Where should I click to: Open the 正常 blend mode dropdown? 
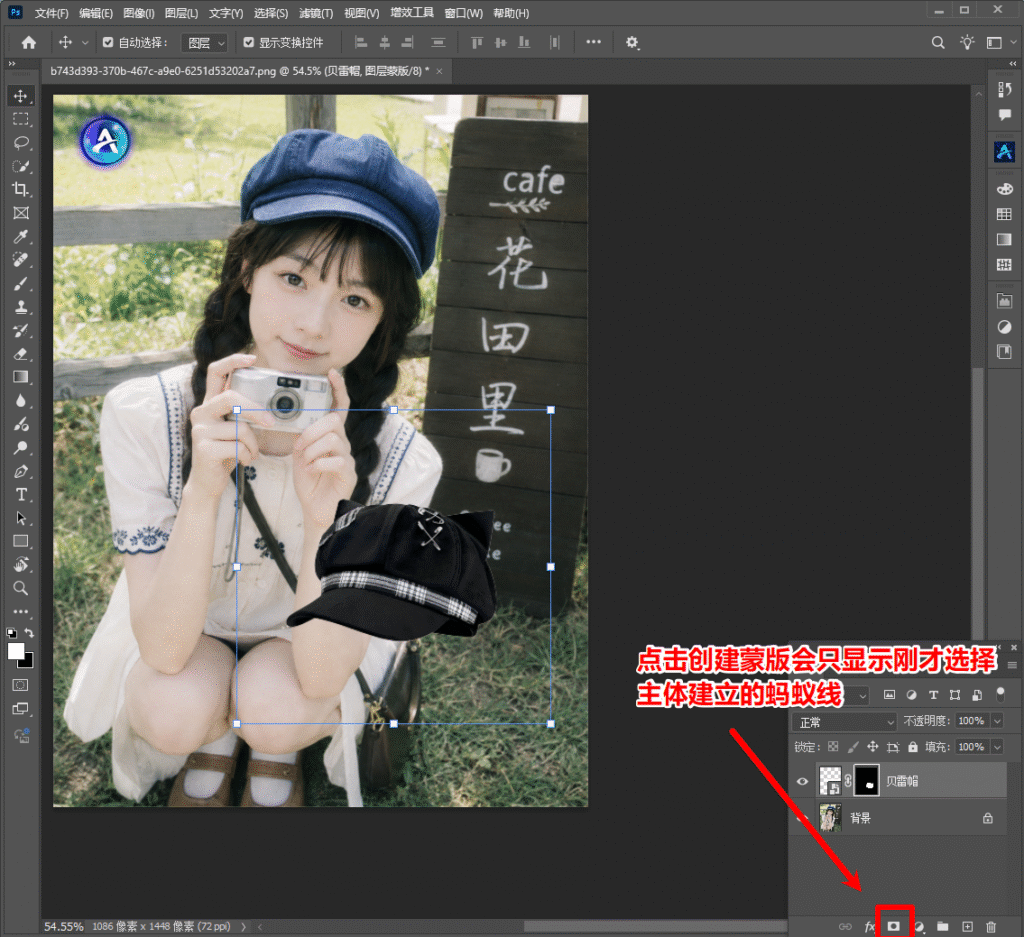pos(844,722)
